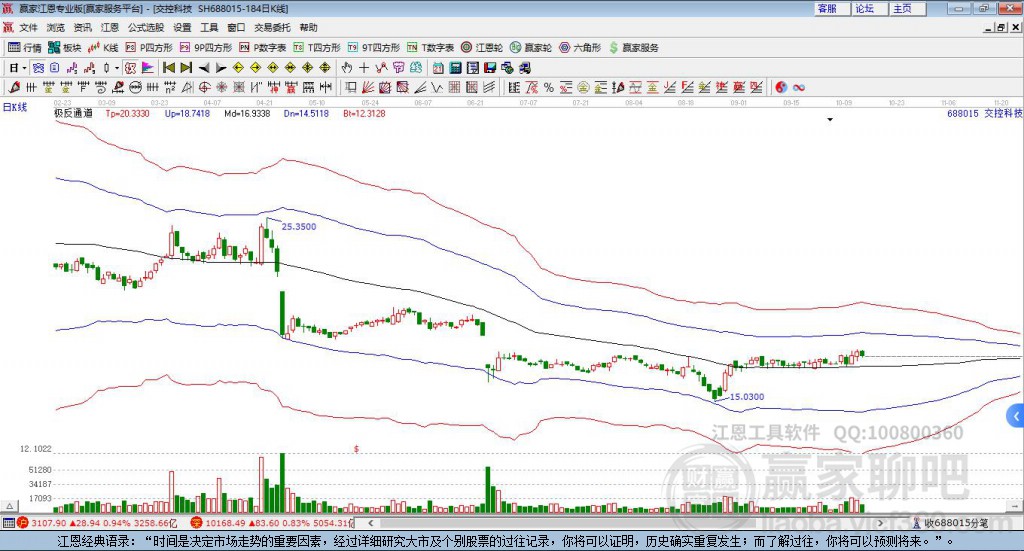Open the T数字表 tool
Screen dimensions: 1024x551
[430, 48]
